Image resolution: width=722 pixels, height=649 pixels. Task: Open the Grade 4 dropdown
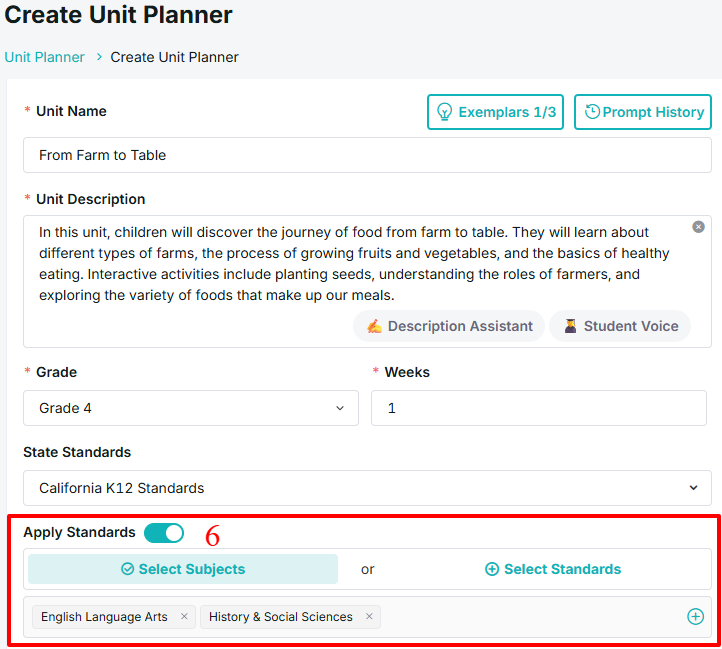pyautogui.click(x=191, y=408)
